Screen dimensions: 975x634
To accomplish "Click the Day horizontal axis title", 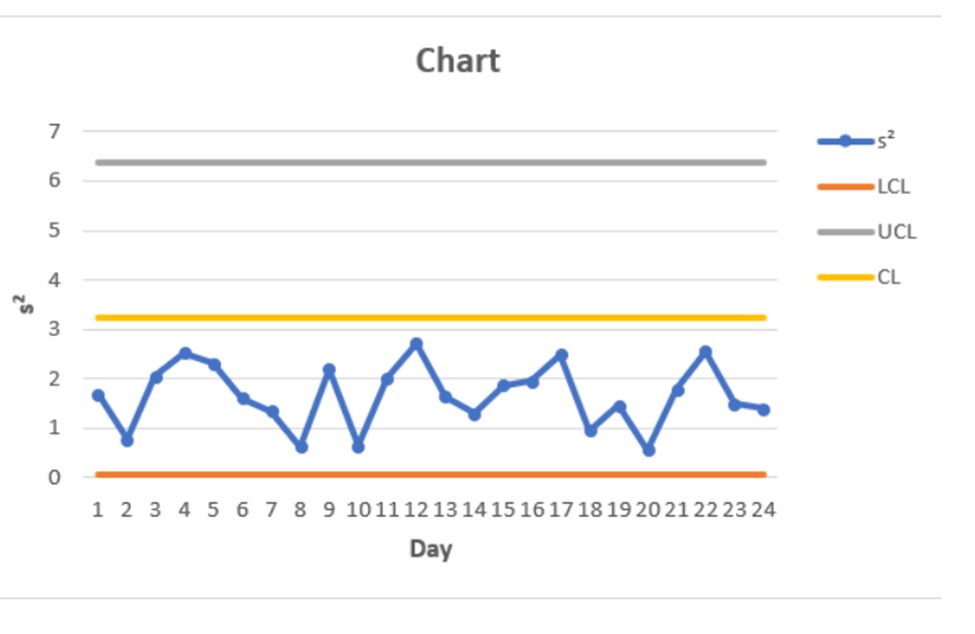I will click(x=430, y=549).
